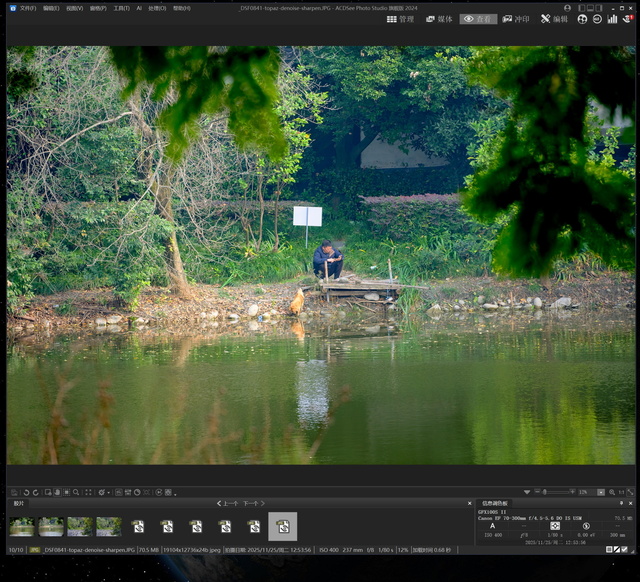The height and width of the screenshot is (582, 640).
Task: Open the 365 icon in the top bar
Action: point(597,19)
